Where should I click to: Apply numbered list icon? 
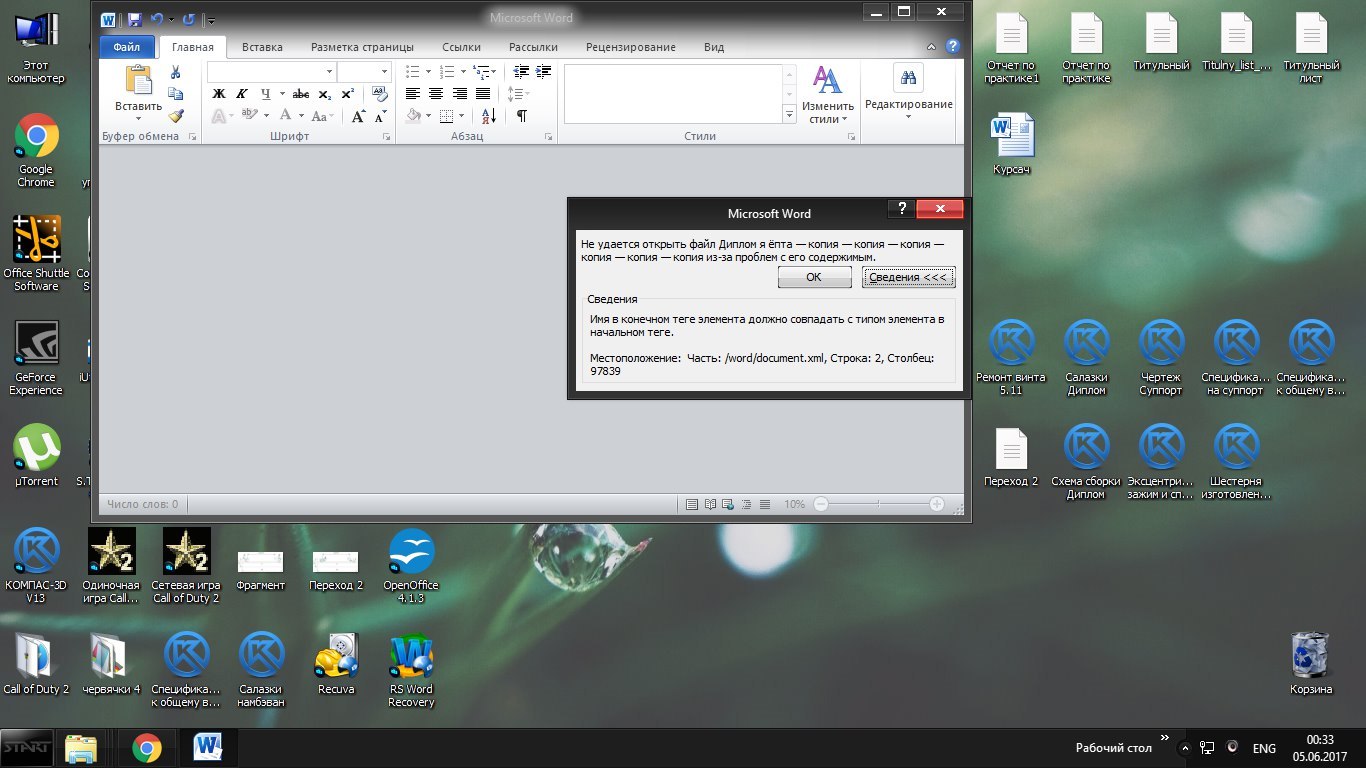[446, 72]
